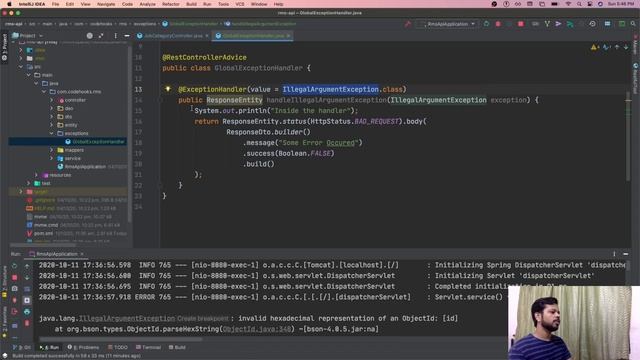Click the Rerun icon beside run configuration
This screenshot has height=360, width=640.
point(486,24)
